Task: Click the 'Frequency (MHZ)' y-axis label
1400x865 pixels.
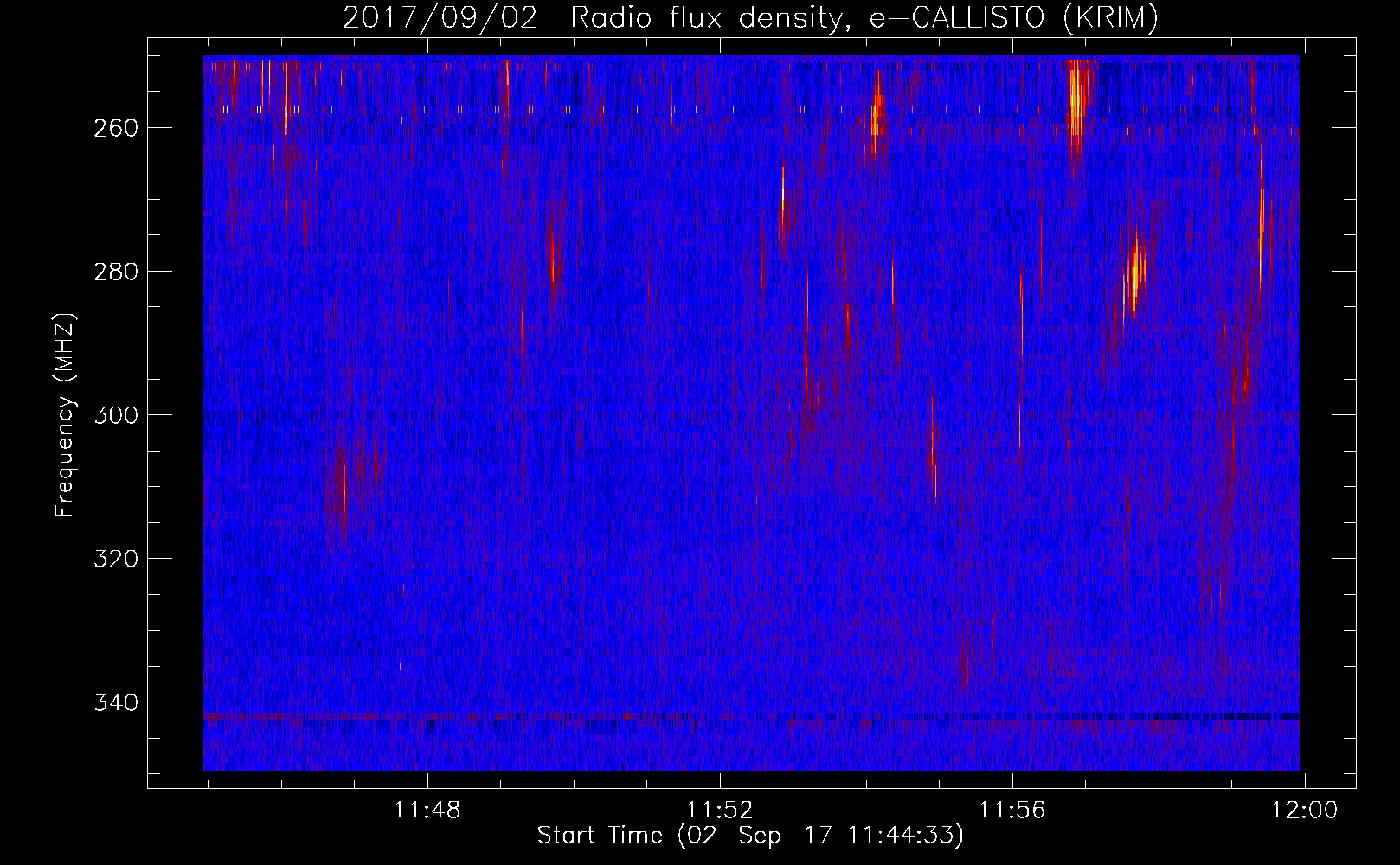Action: 65,415
